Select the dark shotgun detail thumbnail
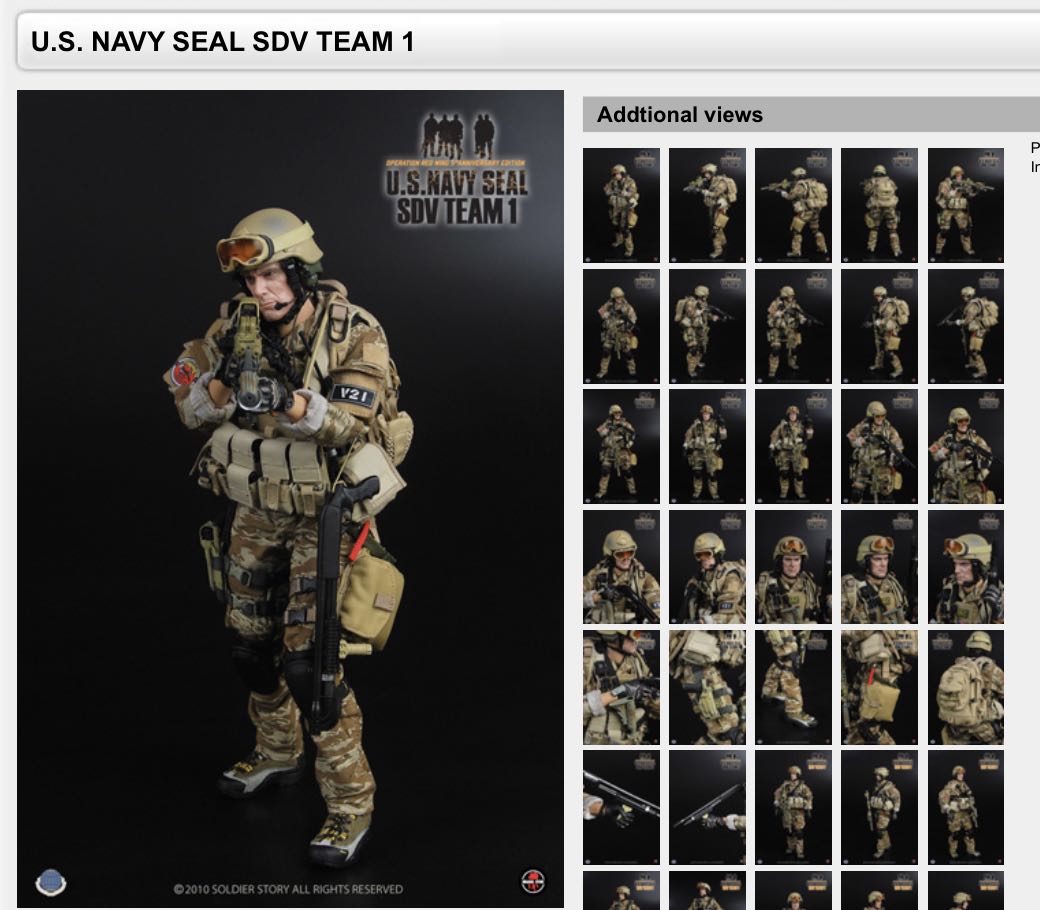Viewport: 1040px width, 910px height. [x=620, y=807]
